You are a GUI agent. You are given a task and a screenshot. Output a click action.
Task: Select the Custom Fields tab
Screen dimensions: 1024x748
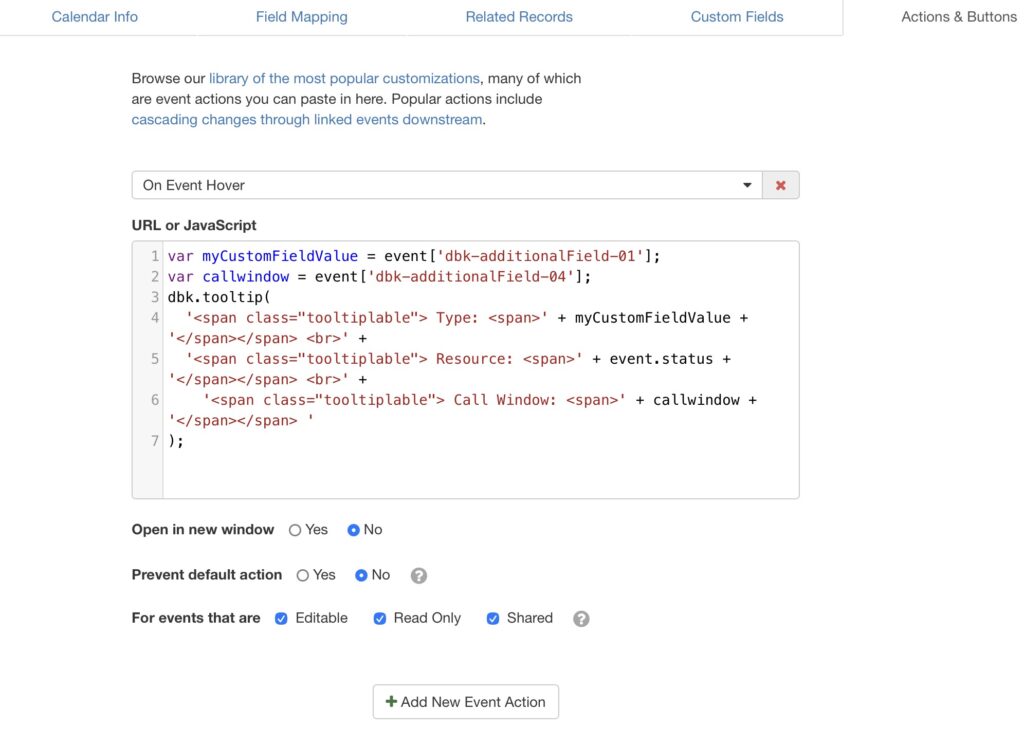(x=737, y=17)
